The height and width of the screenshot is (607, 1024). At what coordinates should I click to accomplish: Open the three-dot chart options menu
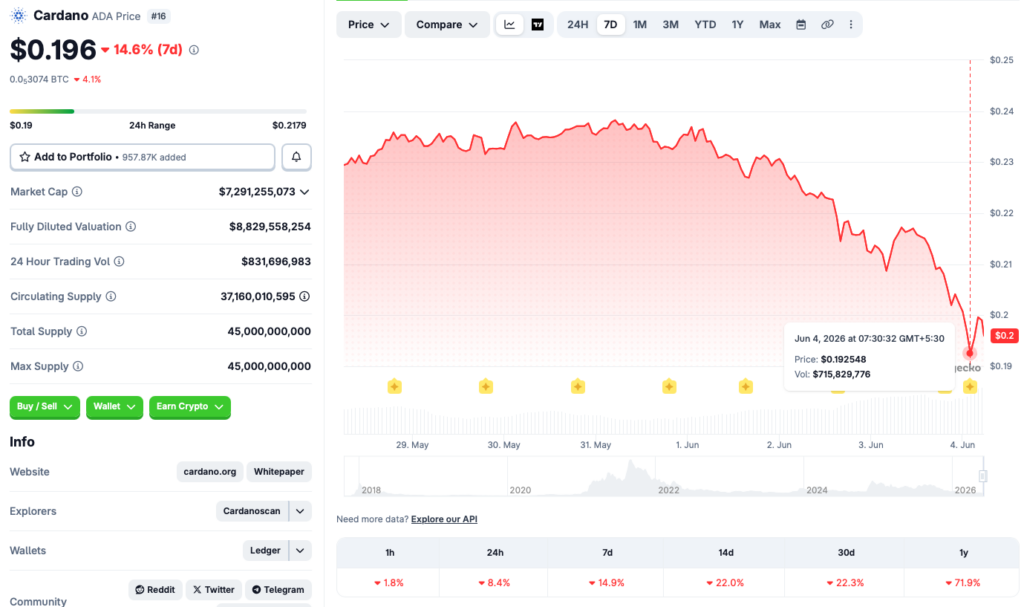[850, 25]
